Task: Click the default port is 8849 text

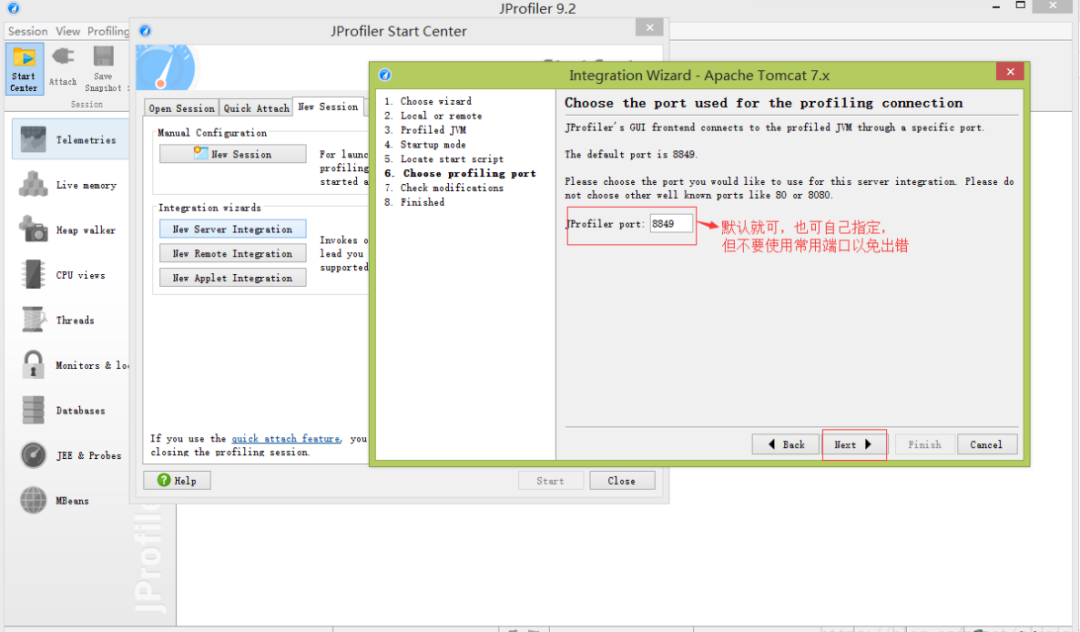Action: click(x=631, y=154)
